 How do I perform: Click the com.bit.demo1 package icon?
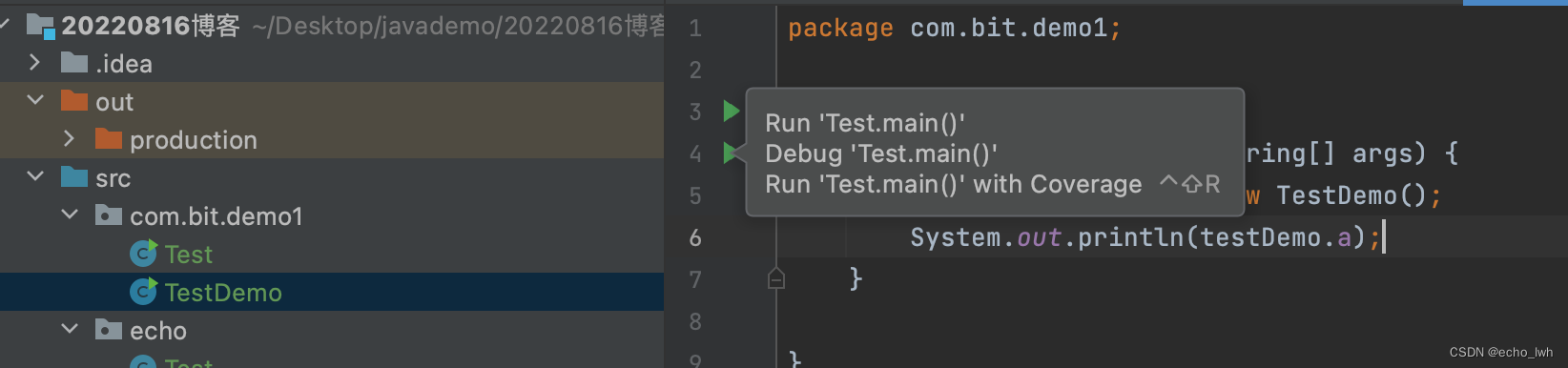(x=109, y=215)
